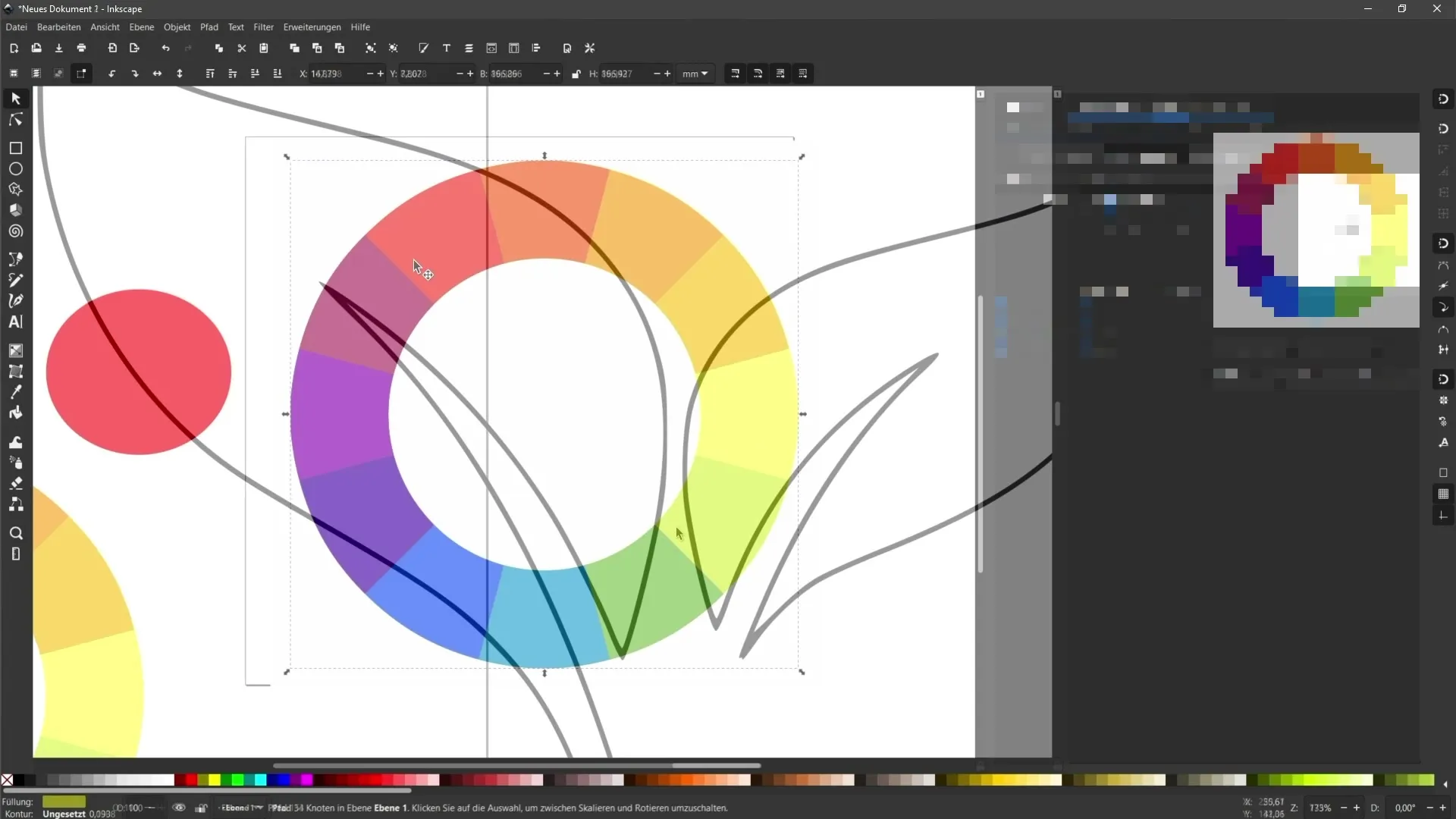Open the Ebene menu

click(142, 27)
